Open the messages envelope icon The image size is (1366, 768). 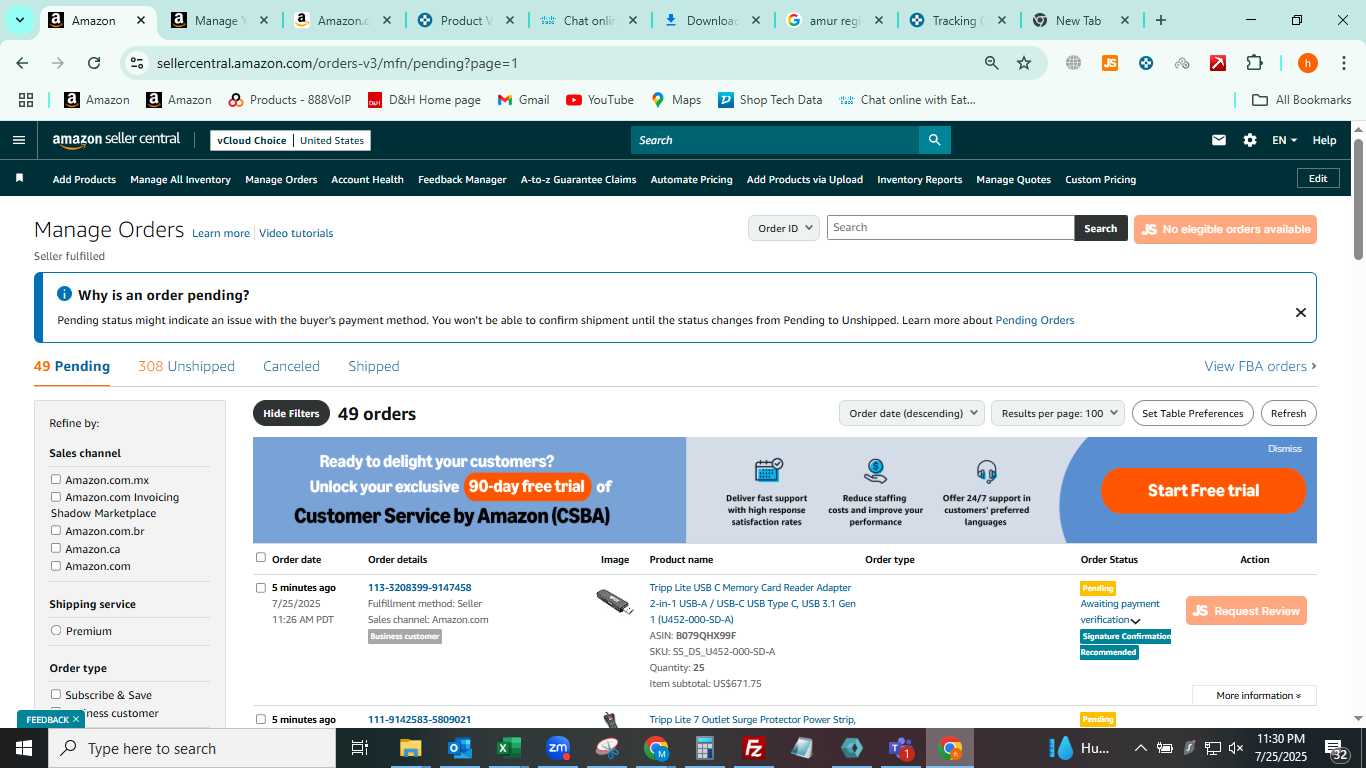click(x=1218, y=140)
